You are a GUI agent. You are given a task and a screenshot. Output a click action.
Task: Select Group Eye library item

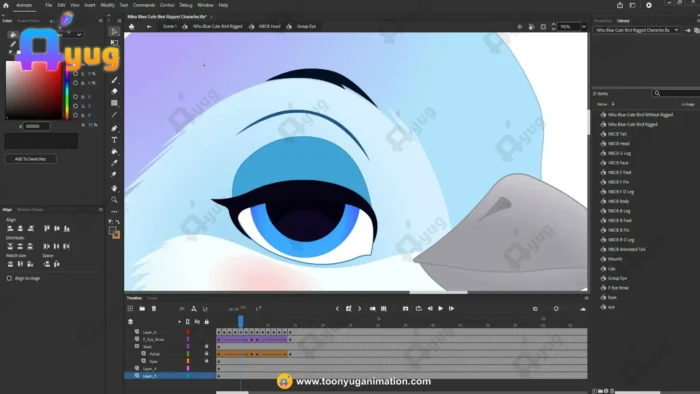(x=617, y=278)
